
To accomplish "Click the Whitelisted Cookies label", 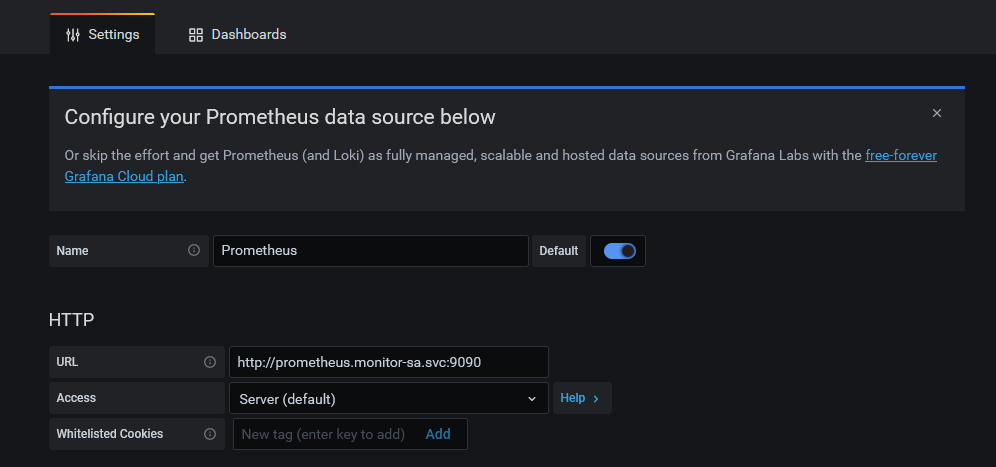I will pyautogui.click(x=110, y=434).
